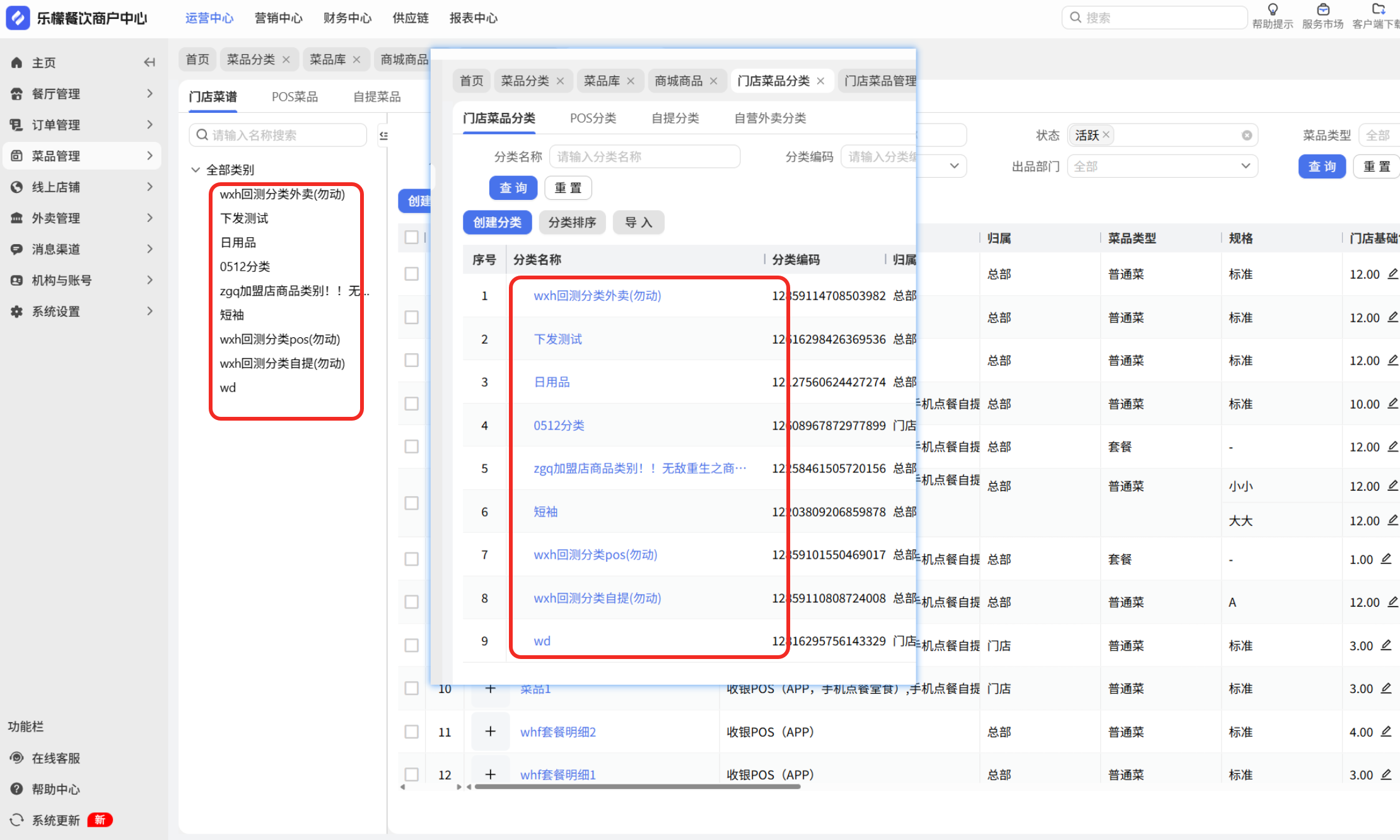The width and height of the screenshot is (1400, 840).
Task: Open the whf套餐明细2 dish link
Action: (x=557, y=732)
